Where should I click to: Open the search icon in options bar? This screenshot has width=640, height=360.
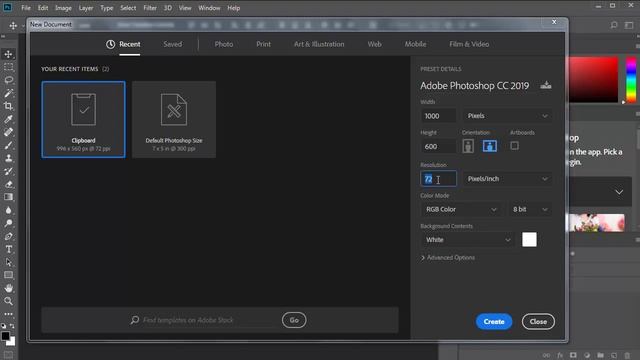pyautogui.click(x=613, y=25)
